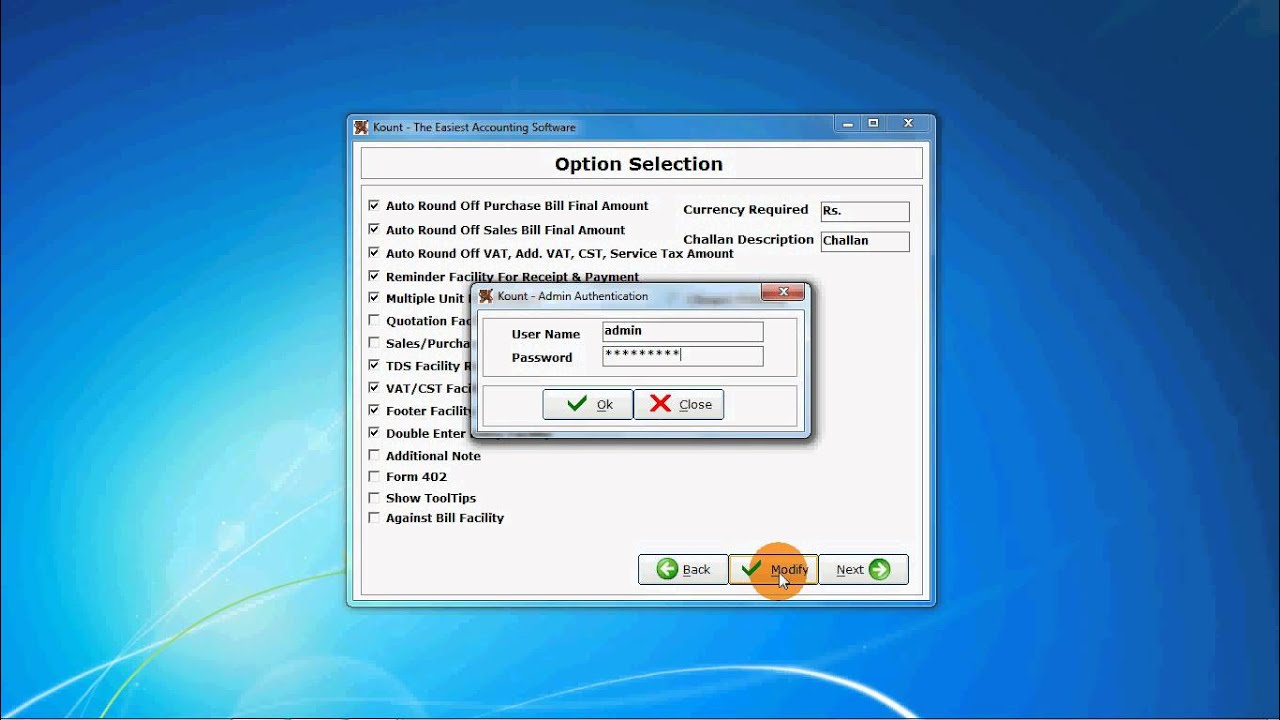Click the User Name input field
The image size is (1280, 720).
click(x=683, y=332)
